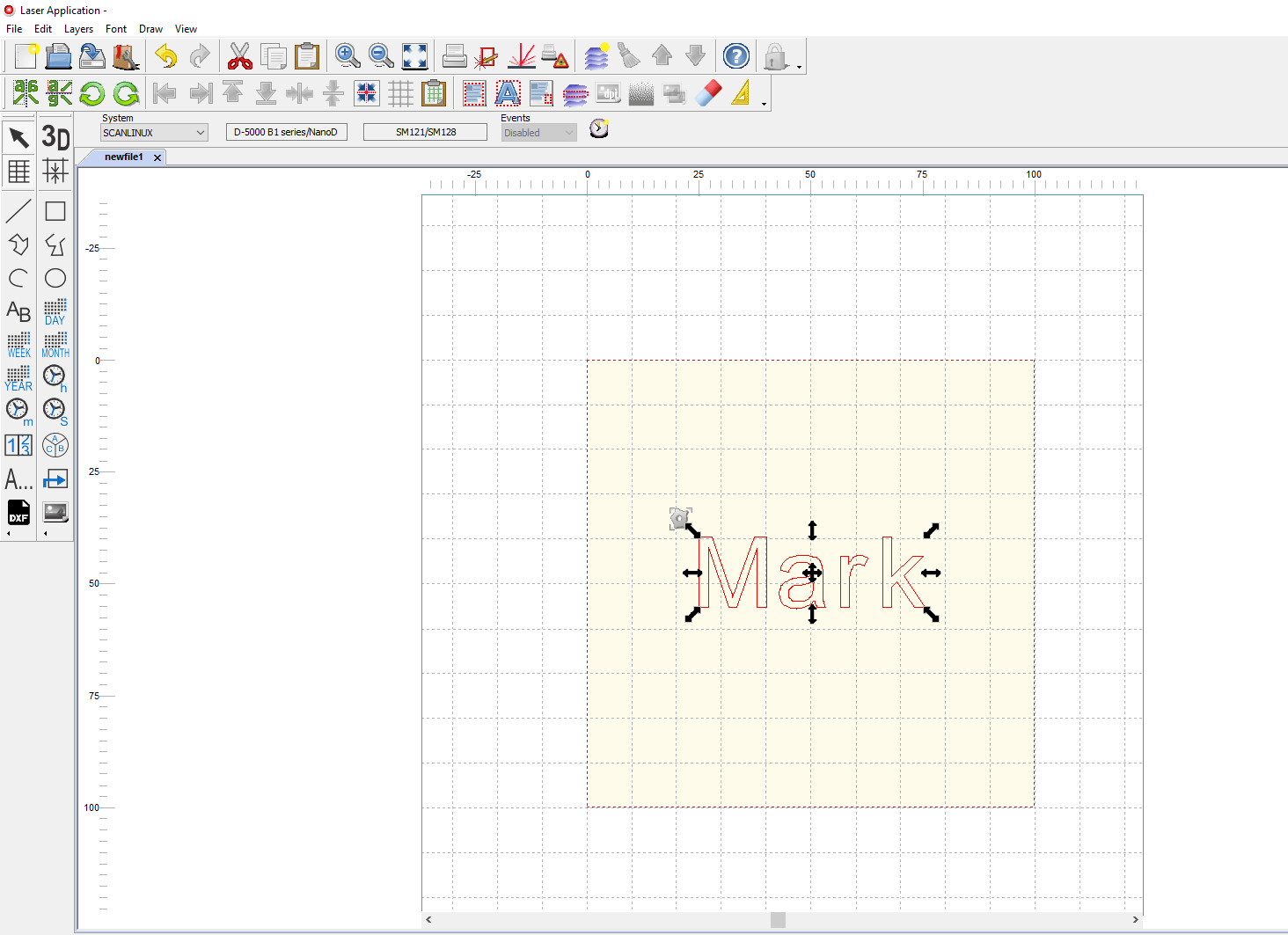The image size is (1288, 935).
Task: Click the laser marking beam icon
Action: tap(522, 56)
